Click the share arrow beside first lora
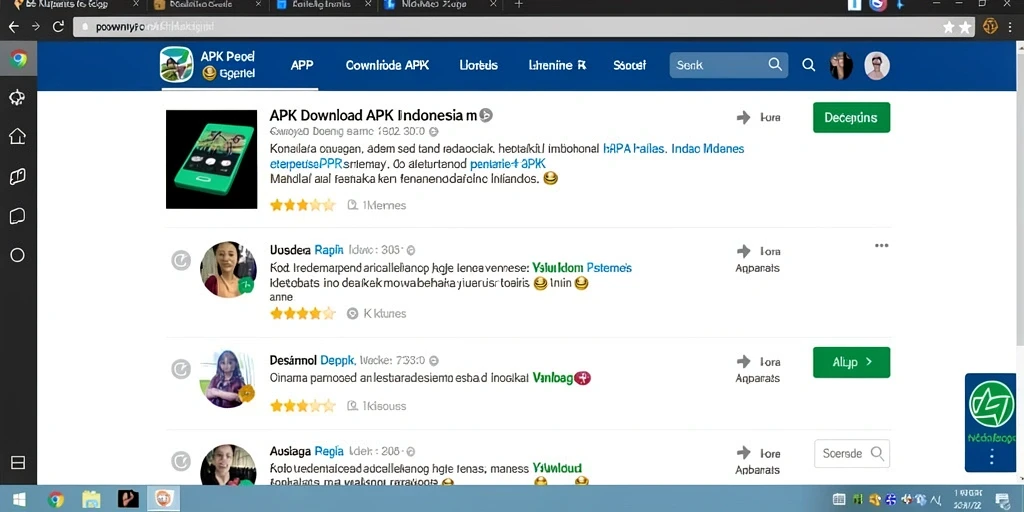 coord(744,118)
